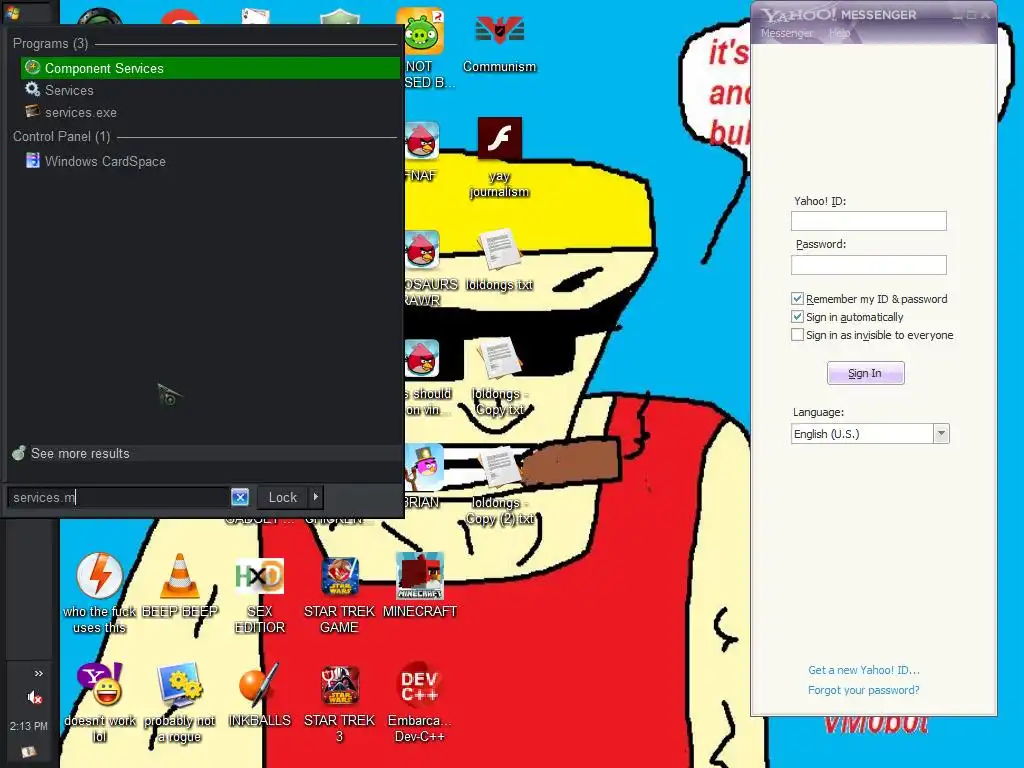The image size is (1024, 768).
Task: Select the Embarcadero Dev-C++ icon
Action: point(420,703)
